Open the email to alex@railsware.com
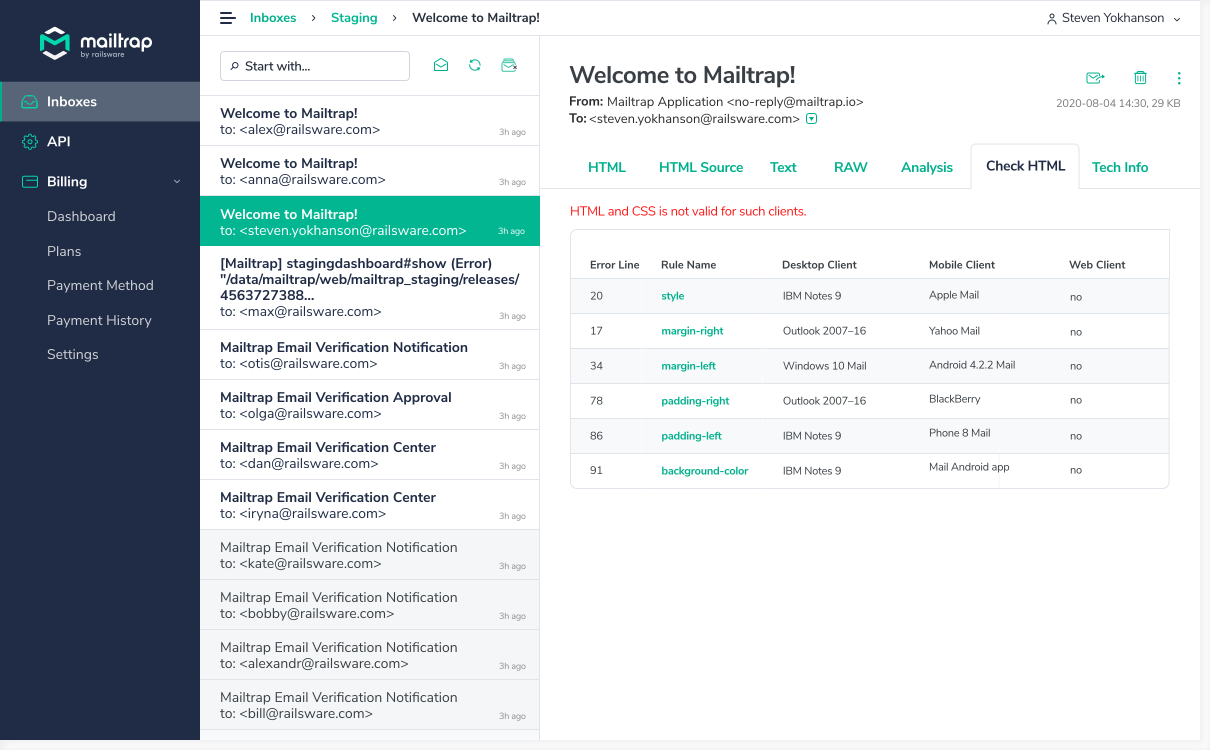Screen dimensions: 1210x750 click(370, 121)
